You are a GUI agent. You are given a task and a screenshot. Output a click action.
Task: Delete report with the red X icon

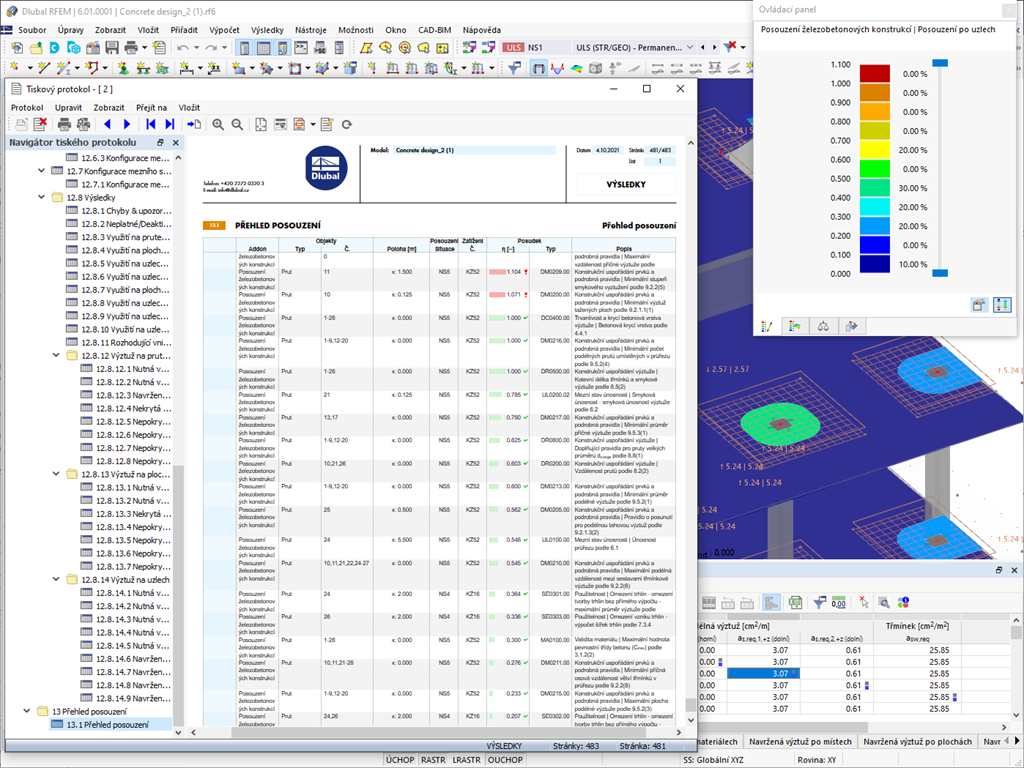40,124
